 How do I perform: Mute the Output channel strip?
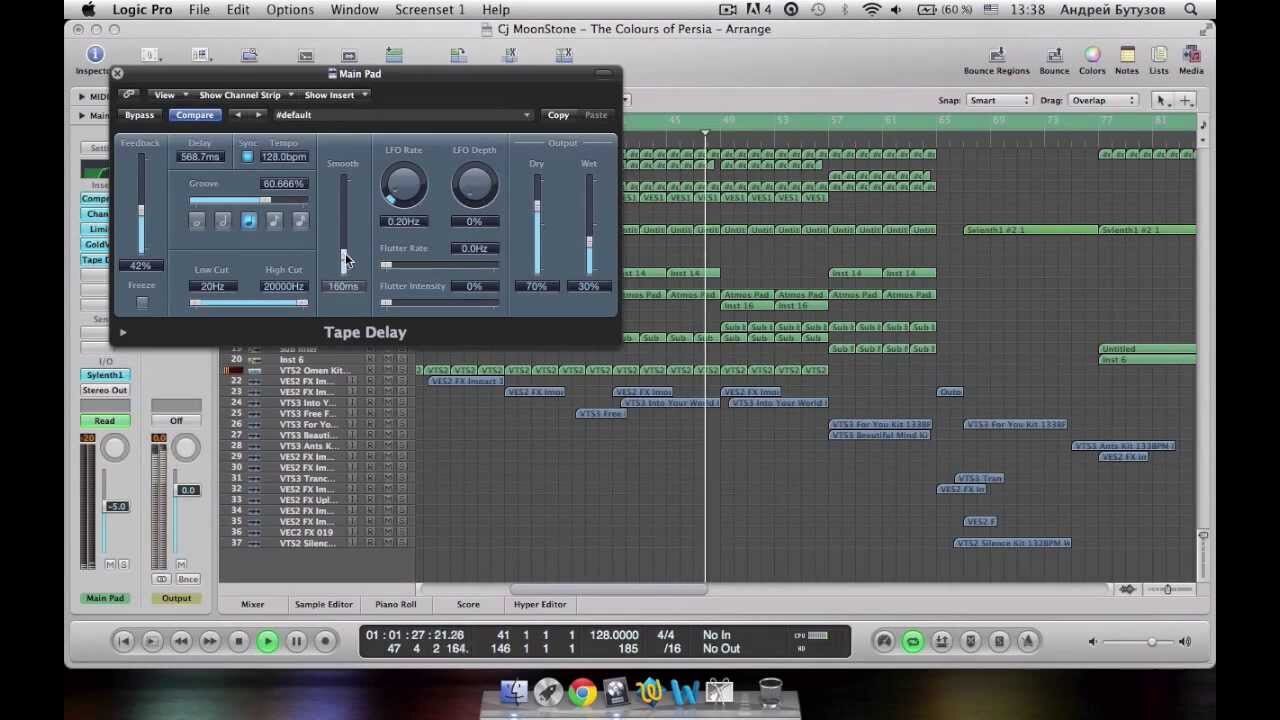181,565
